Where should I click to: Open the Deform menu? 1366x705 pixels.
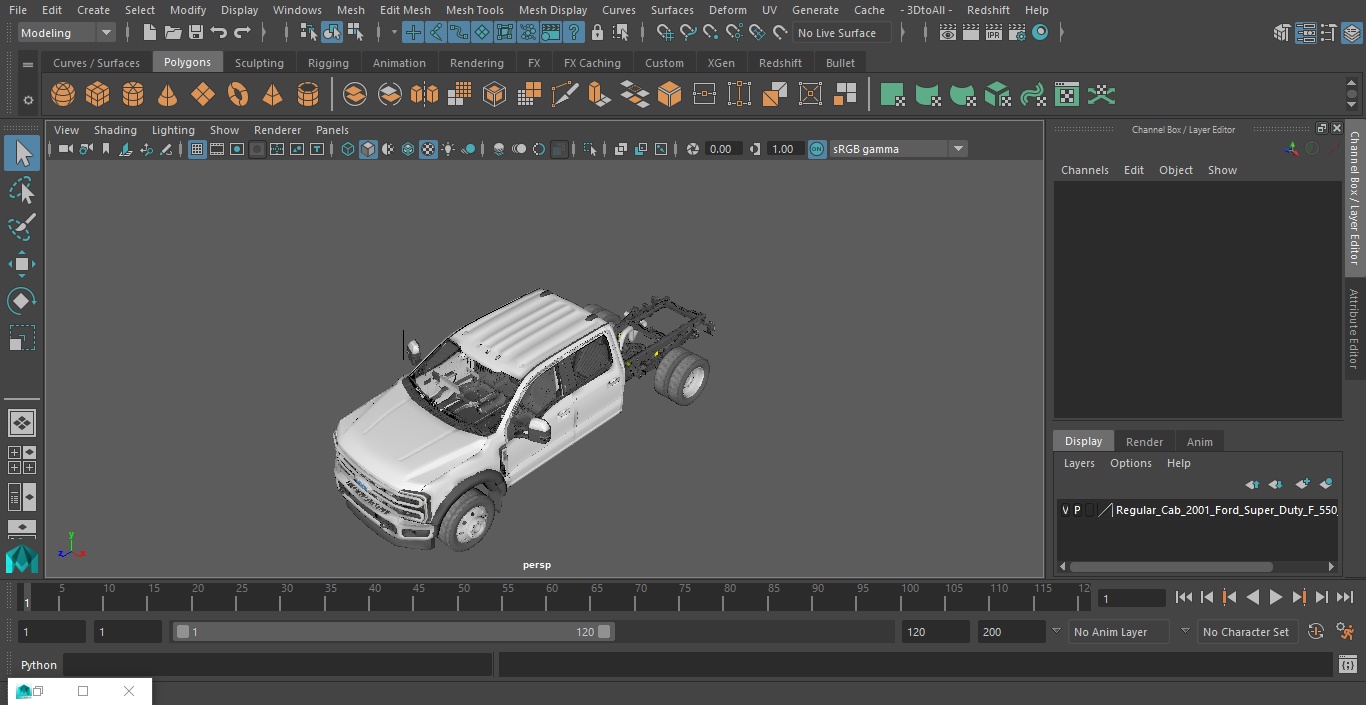(727, 10)
